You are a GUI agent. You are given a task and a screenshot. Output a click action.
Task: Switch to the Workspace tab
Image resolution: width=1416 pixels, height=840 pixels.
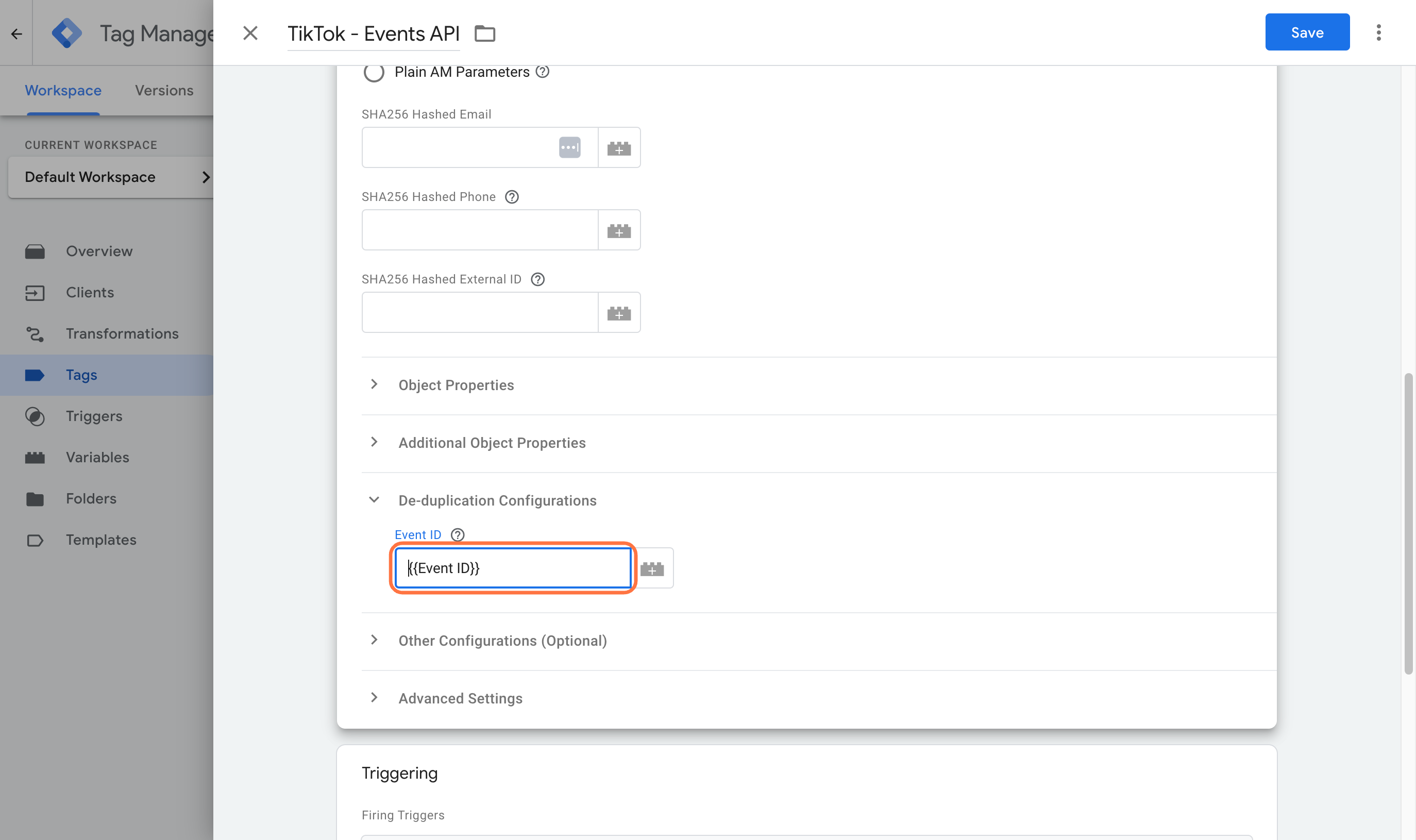63,91
